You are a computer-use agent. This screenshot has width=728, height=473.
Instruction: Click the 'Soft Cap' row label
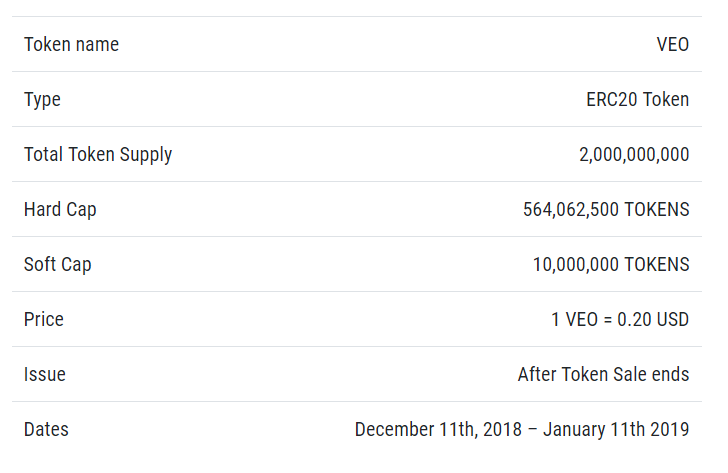click(x=58, y=265)
